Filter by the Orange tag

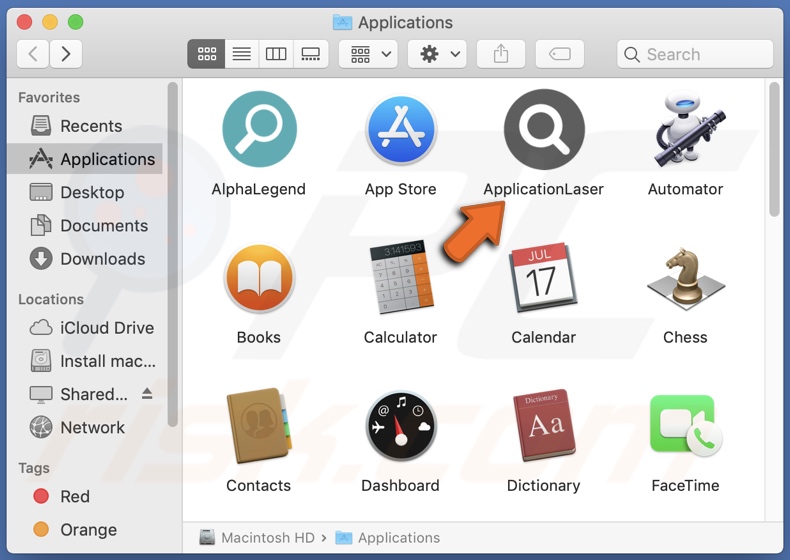[x=84, y=530]
